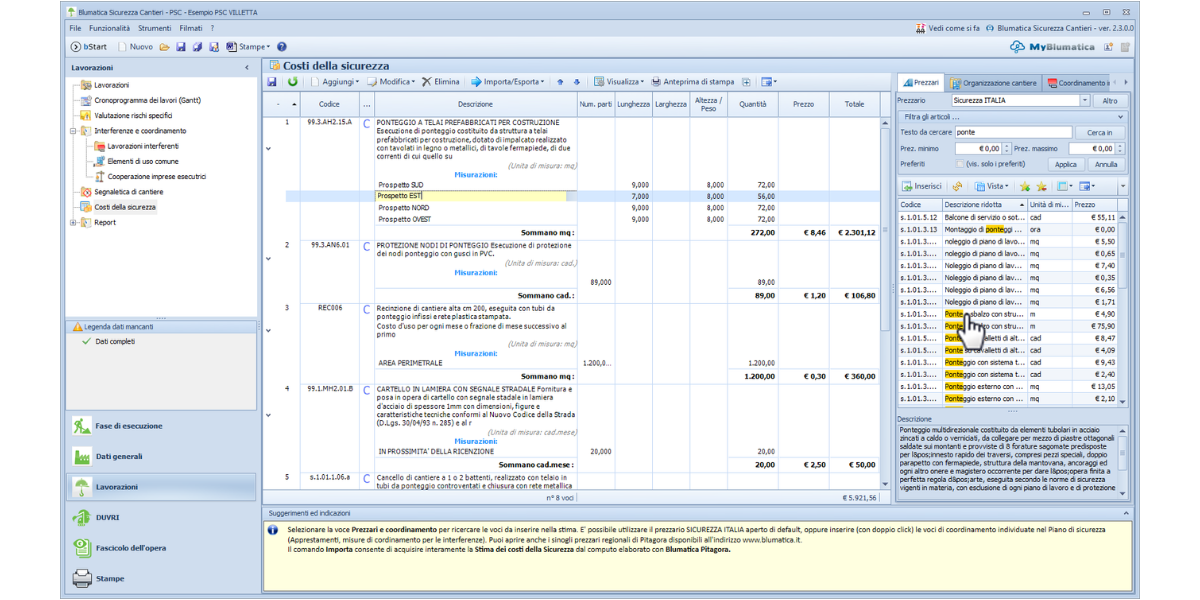Expand the Report tree node
Image resolution: width=1200 pixels, height=600 pixels.
coord(73,222)
